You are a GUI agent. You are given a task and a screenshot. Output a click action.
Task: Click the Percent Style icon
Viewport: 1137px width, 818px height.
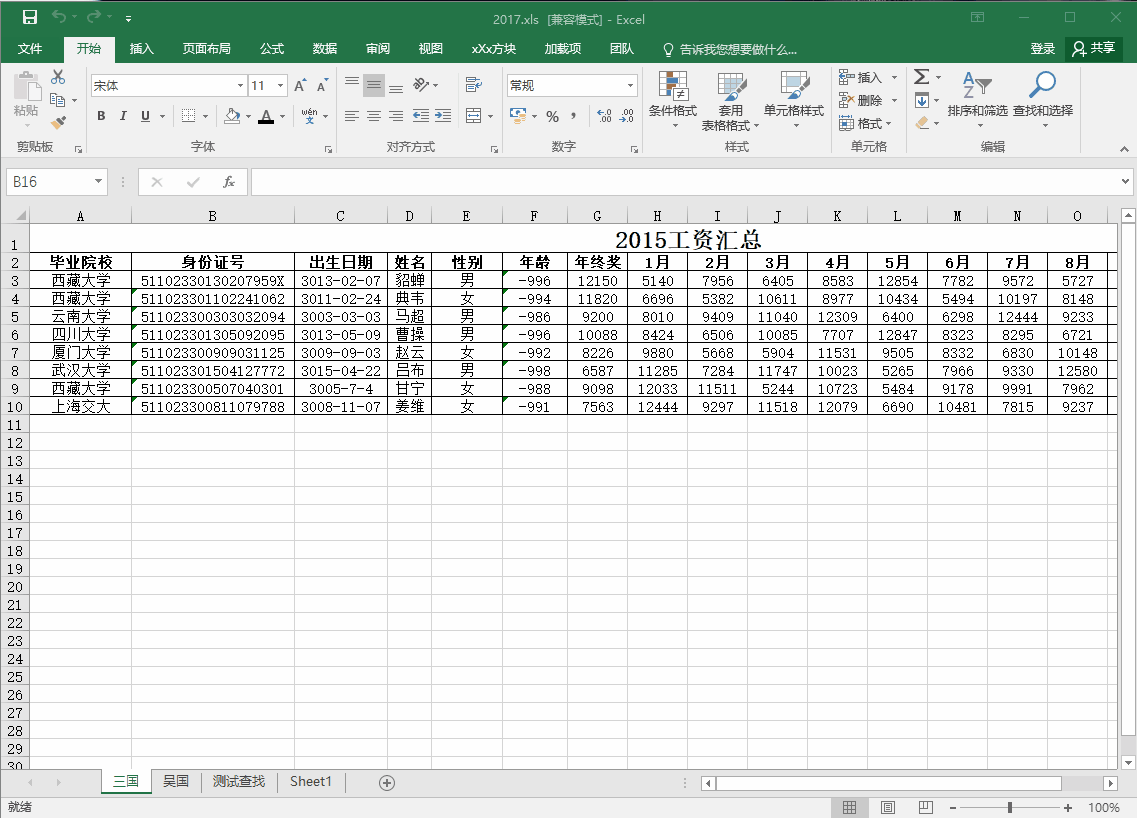coord(553,116)
